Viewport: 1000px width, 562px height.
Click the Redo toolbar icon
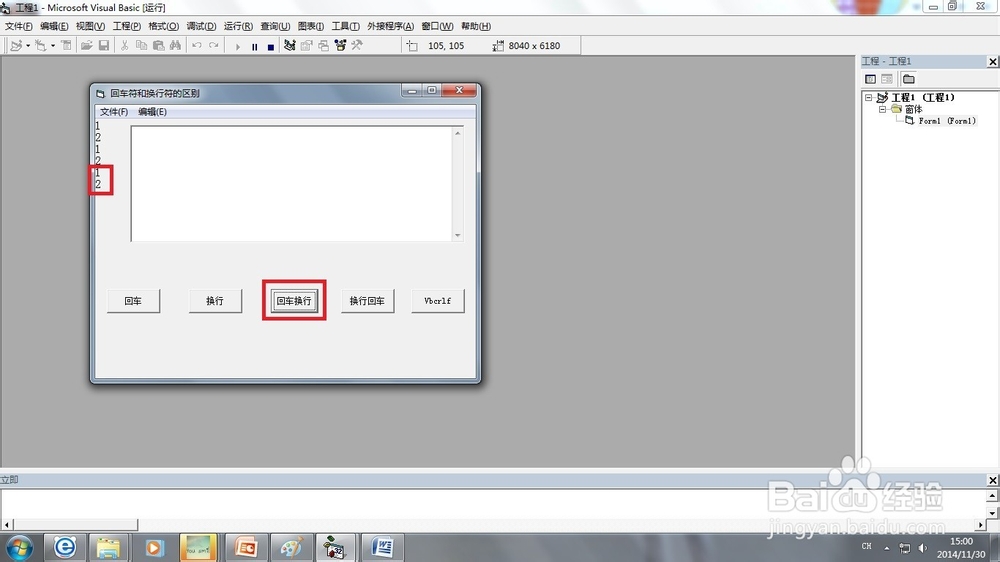(x=214, y=46)
